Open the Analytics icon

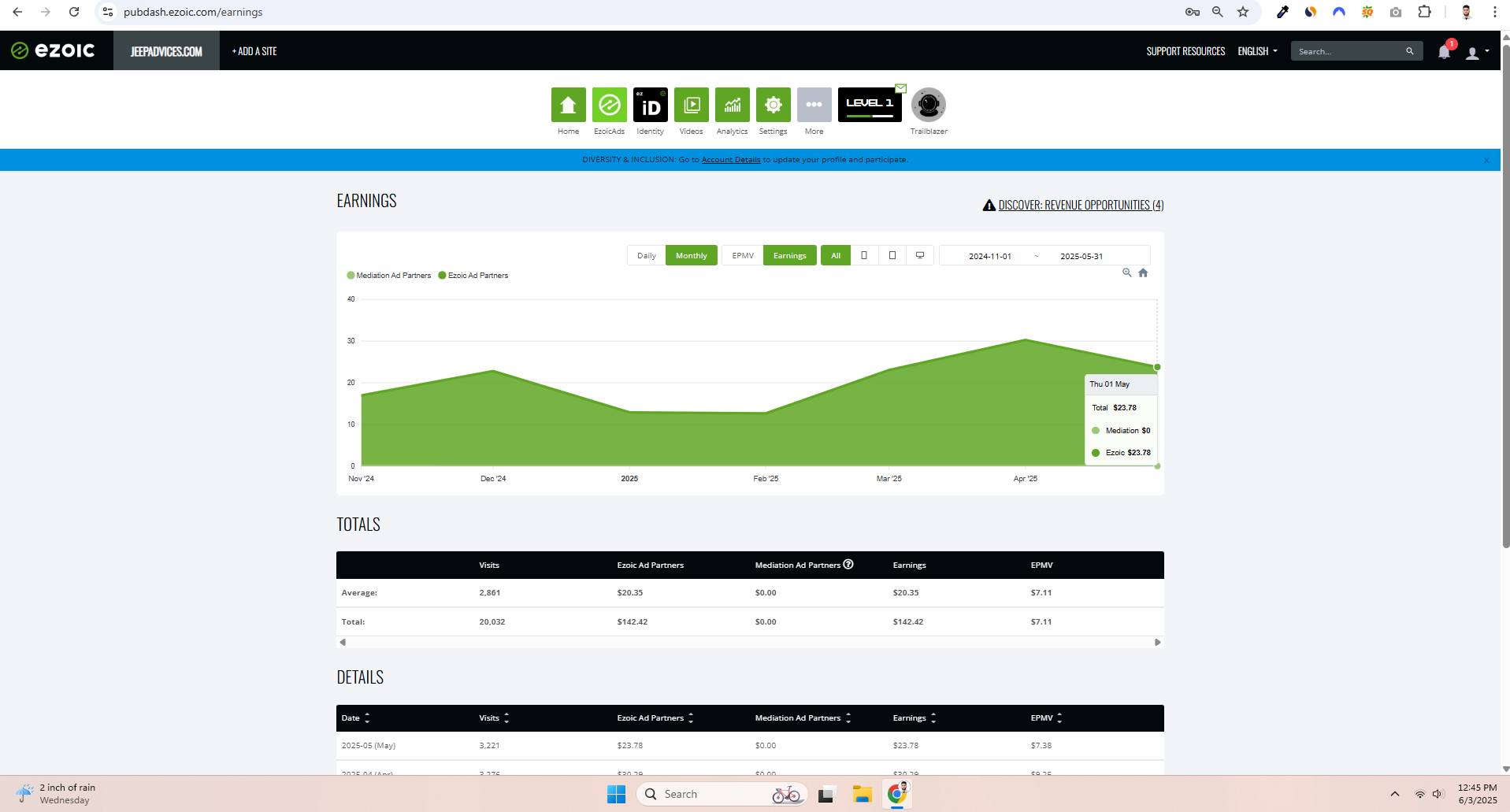click(x=732, y=105)
